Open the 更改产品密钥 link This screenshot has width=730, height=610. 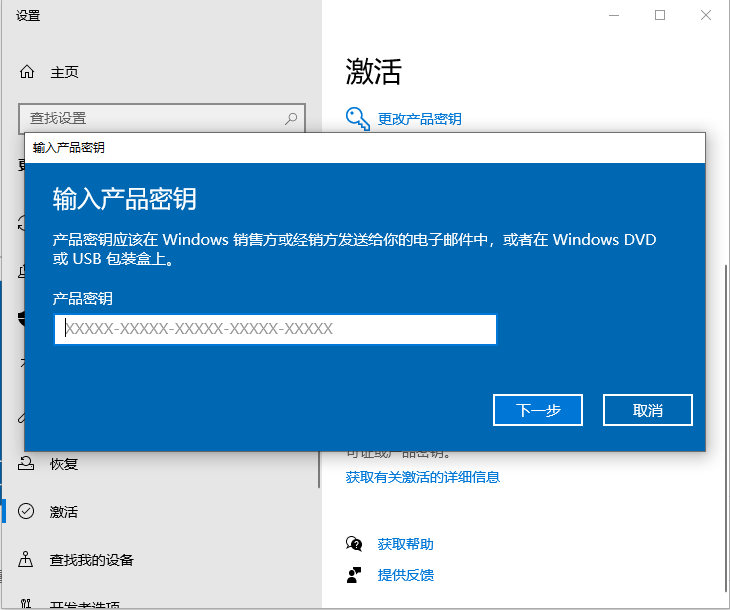(x=419, y=119)
